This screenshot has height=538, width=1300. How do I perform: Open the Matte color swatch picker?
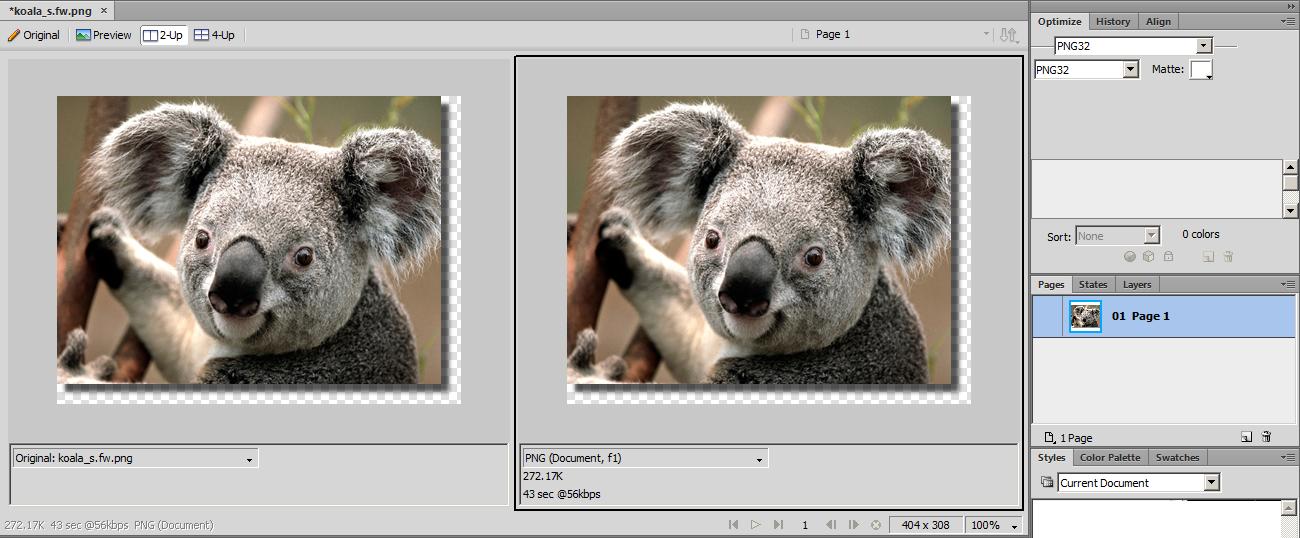[x=1201, y=70]
